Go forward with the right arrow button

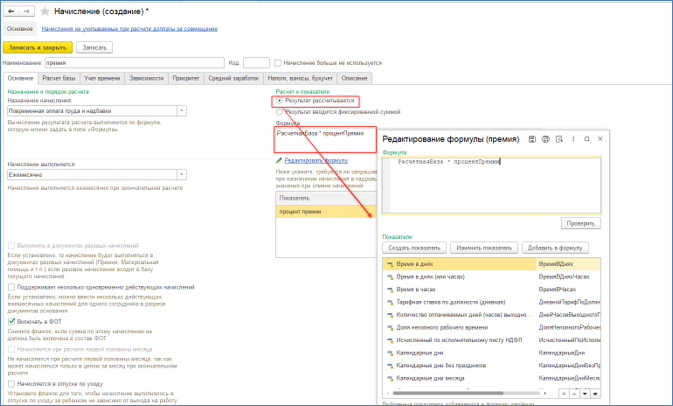click(27, 12)
